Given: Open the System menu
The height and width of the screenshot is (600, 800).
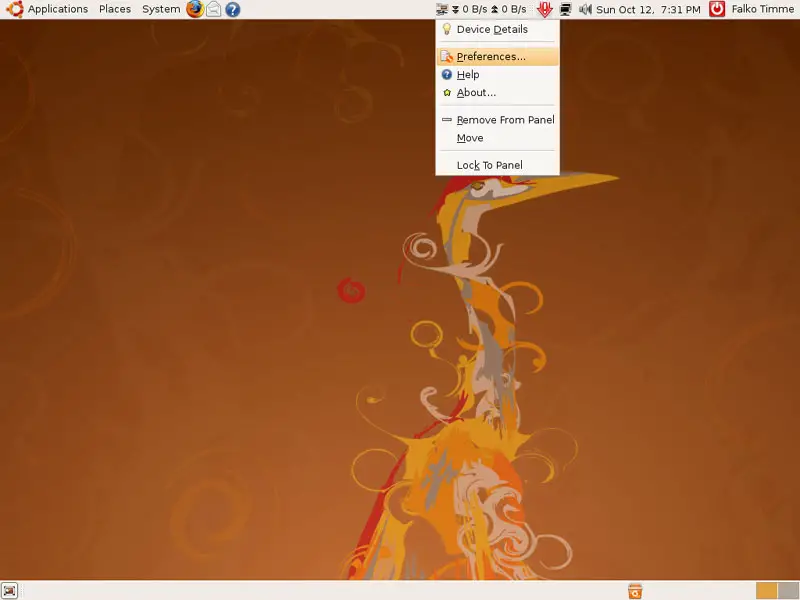Looking at the screenshot, I should (161, 9).
